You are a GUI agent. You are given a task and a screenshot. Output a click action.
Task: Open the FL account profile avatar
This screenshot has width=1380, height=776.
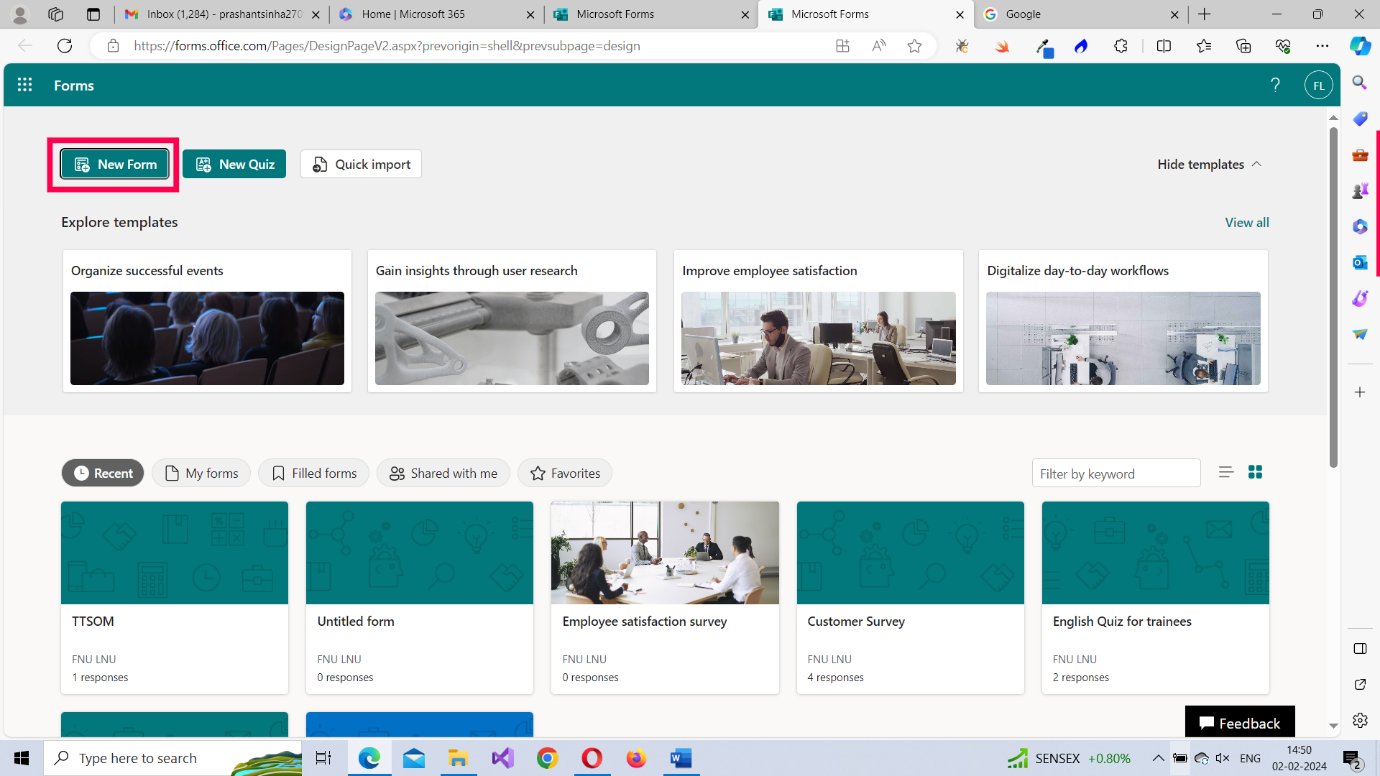1319,85
